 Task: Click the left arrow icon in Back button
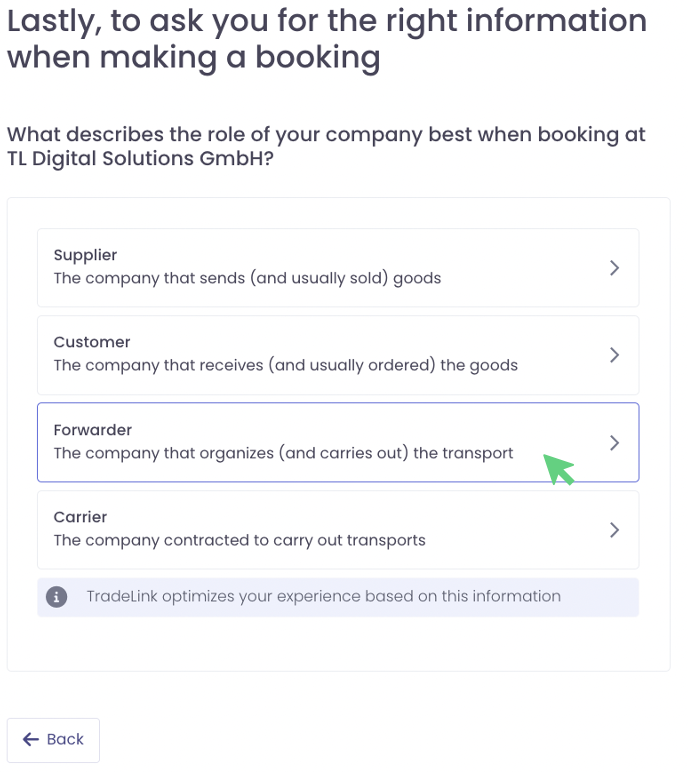tap(31, 740)
